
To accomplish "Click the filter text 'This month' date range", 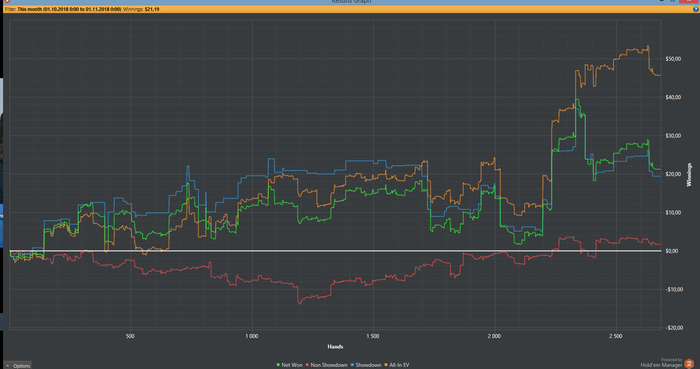I will pos(69,9).
